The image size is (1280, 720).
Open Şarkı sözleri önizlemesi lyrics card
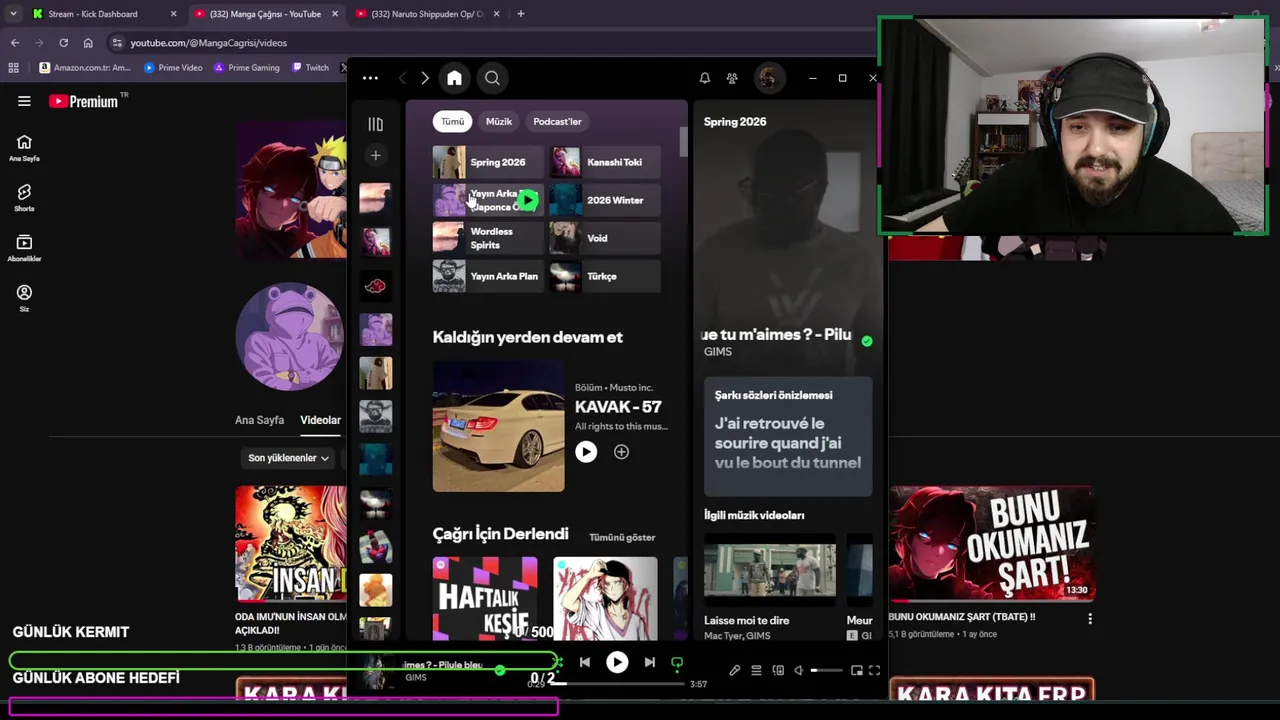point(788,436)
